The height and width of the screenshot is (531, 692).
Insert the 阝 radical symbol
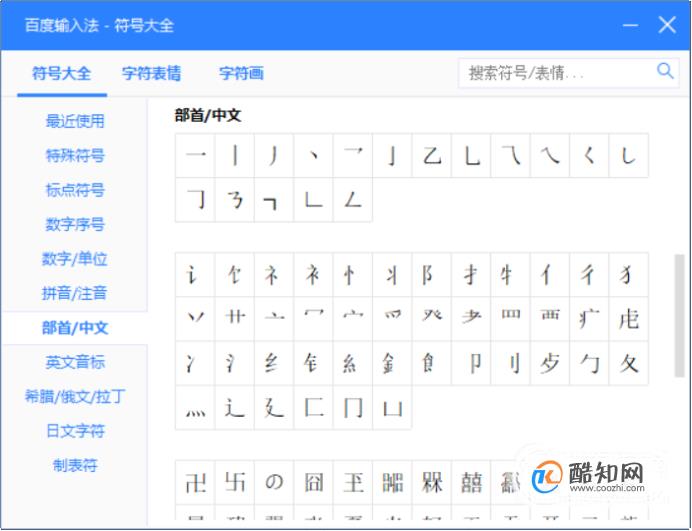point(432,275)
